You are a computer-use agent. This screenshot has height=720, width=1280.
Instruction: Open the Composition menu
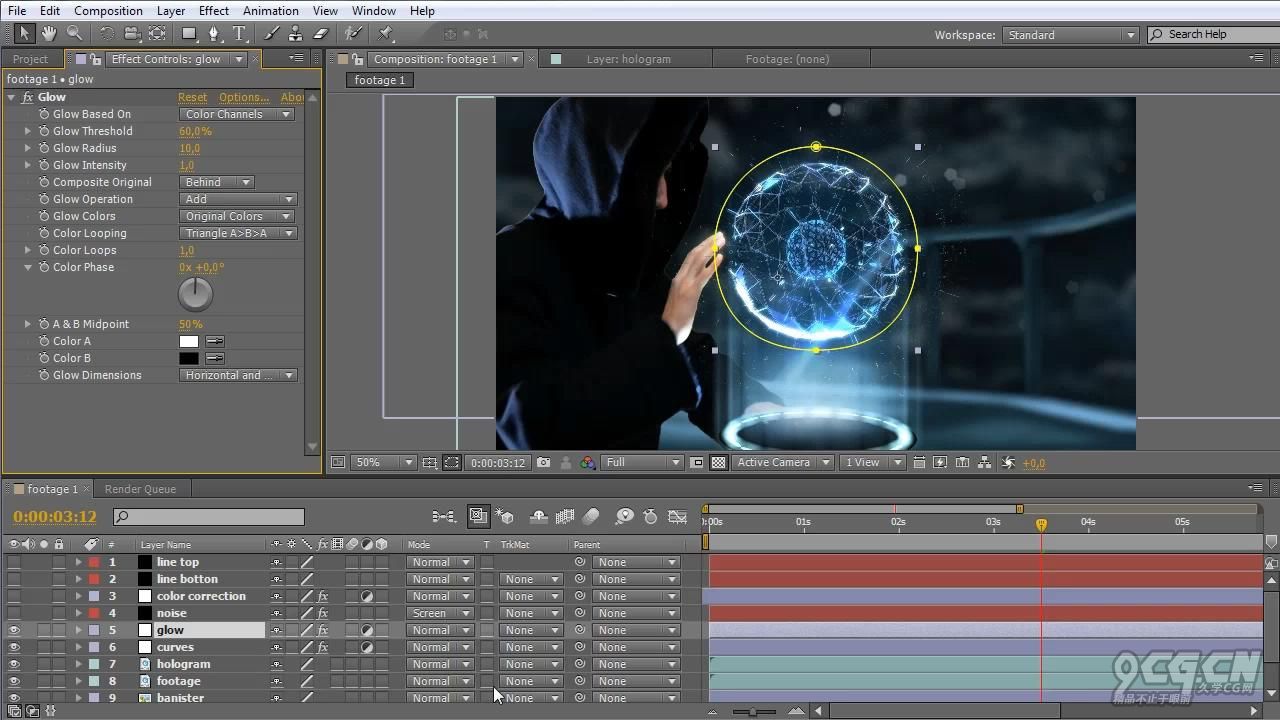click(x=108, y=11)
